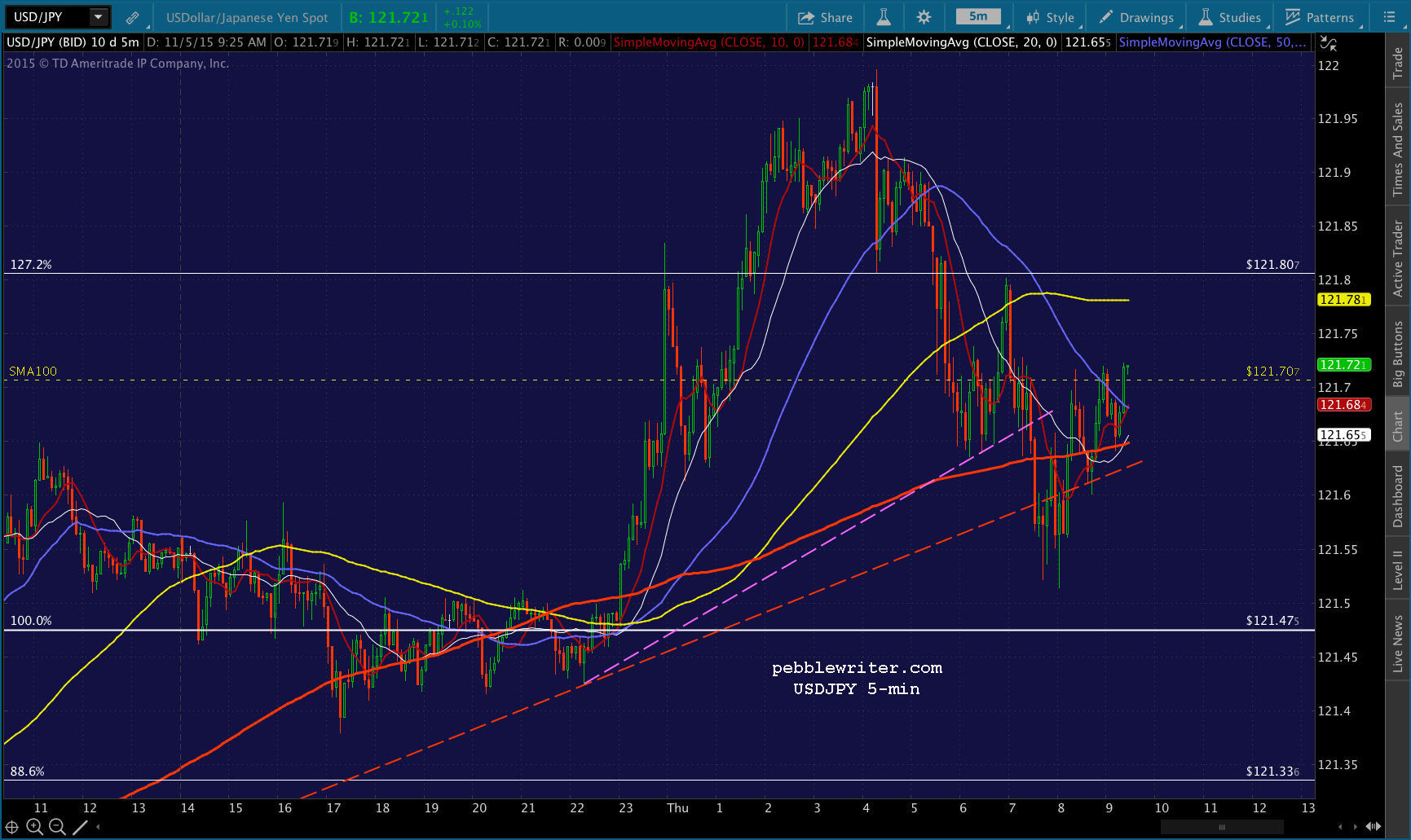The width and height of the screenshot is (1411, 840).
Task: Open the Dashboard side tab
Action: click(x=1398, y=496)
